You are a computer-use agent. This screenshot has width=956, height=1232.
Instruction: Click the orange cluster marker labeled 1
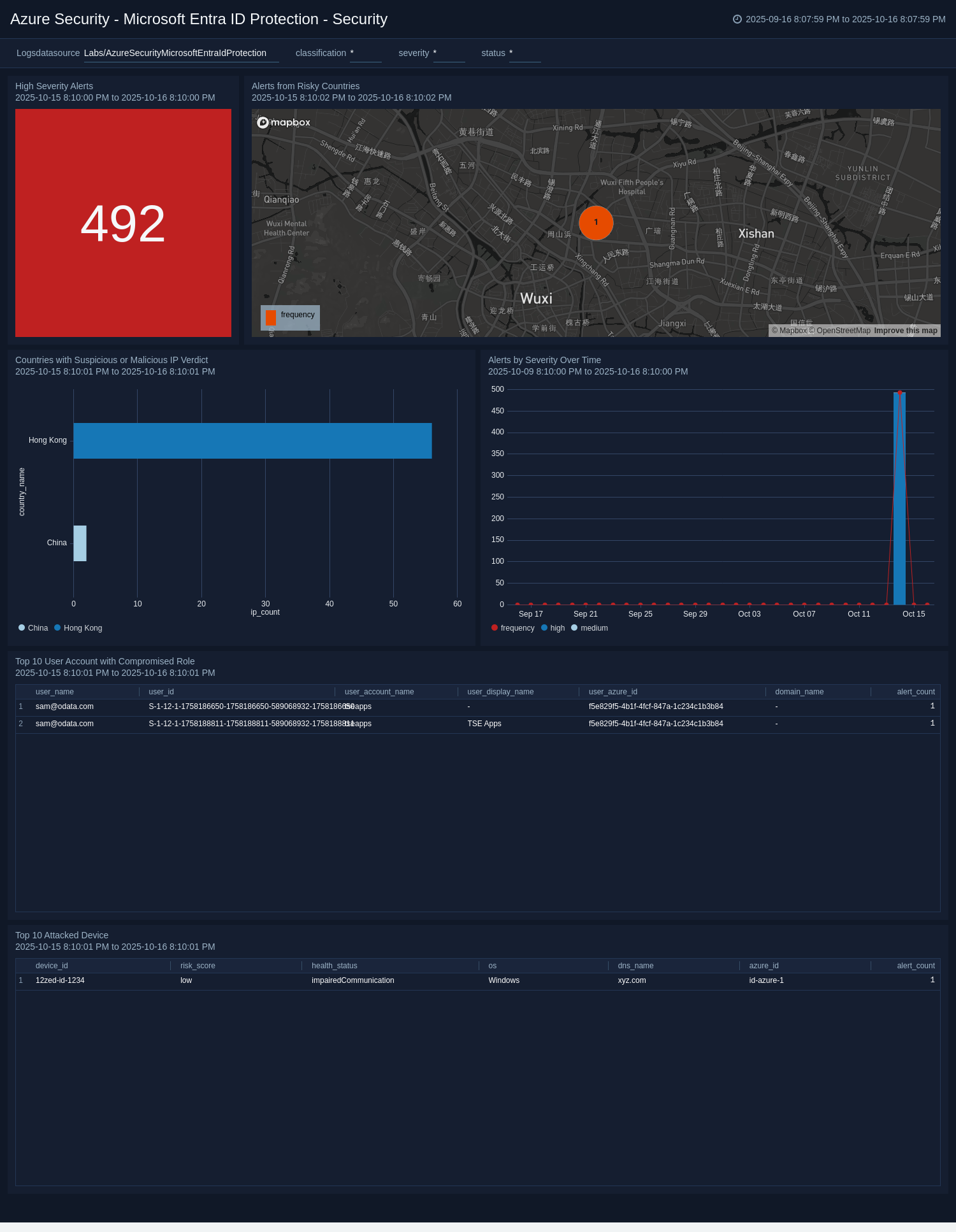[596, 222]
